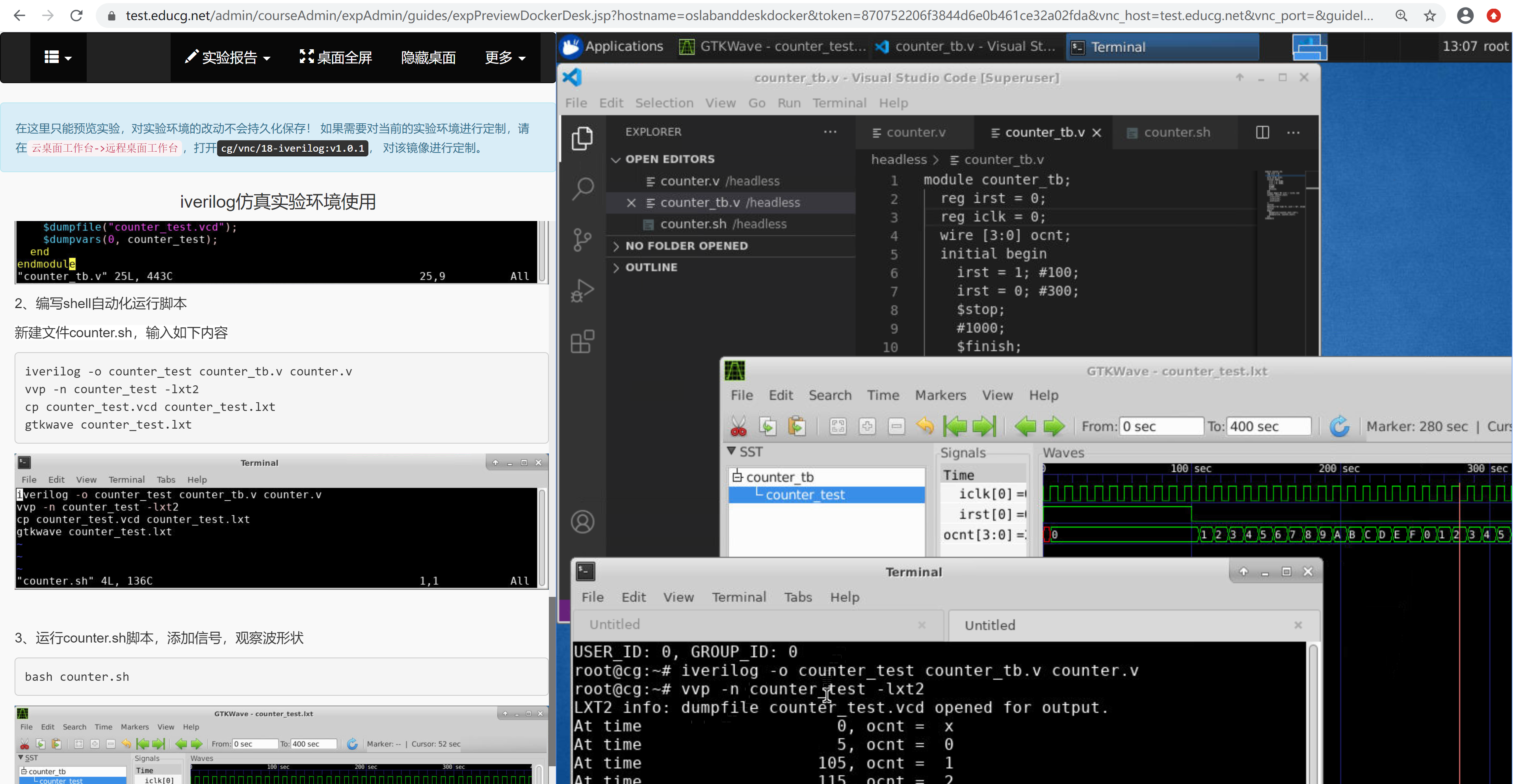Open the 更多 dropdown menu

pos(505,57)
